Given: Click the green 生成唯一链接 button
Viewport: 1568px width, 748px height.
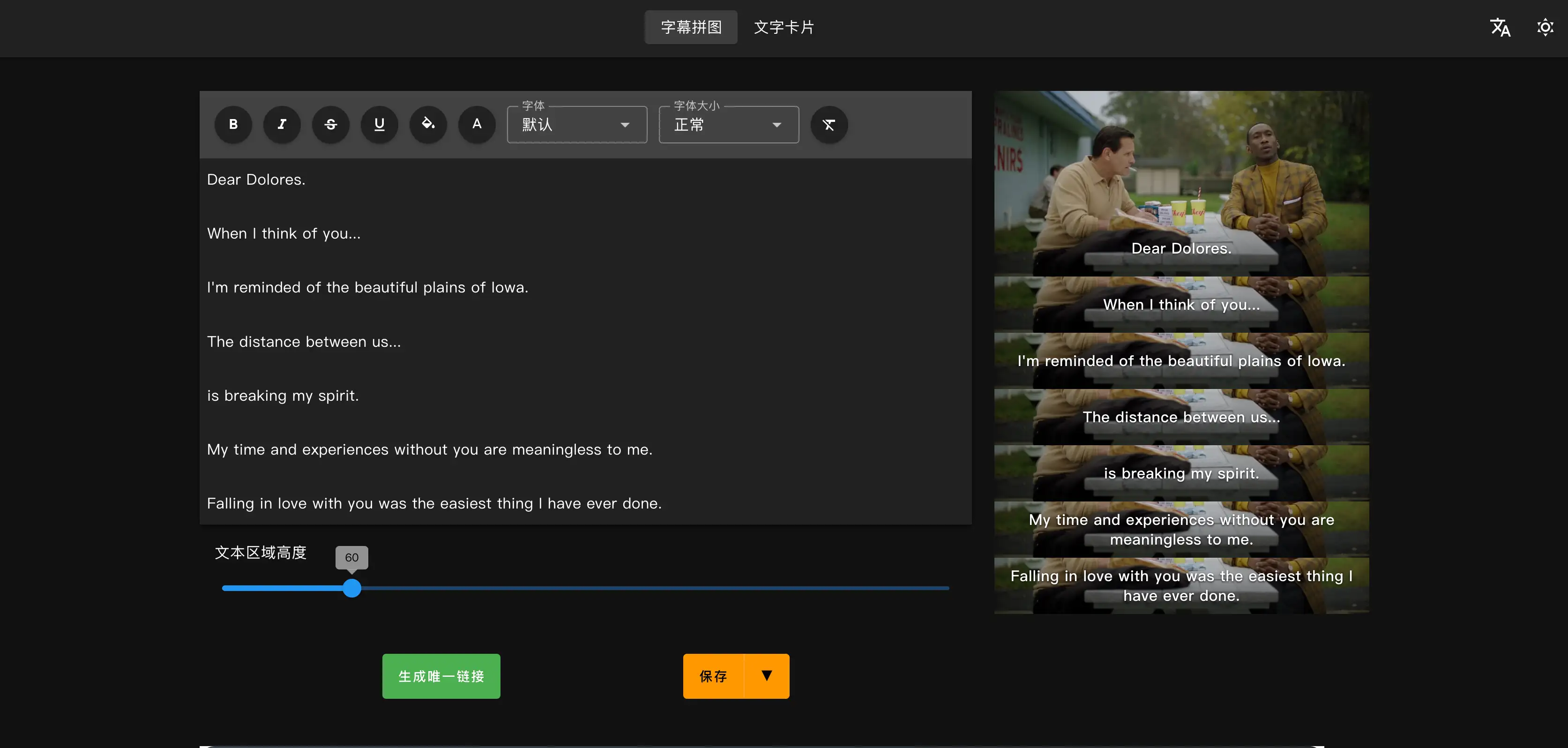Looking at the screenshot, I should click(x=441, y=675).
